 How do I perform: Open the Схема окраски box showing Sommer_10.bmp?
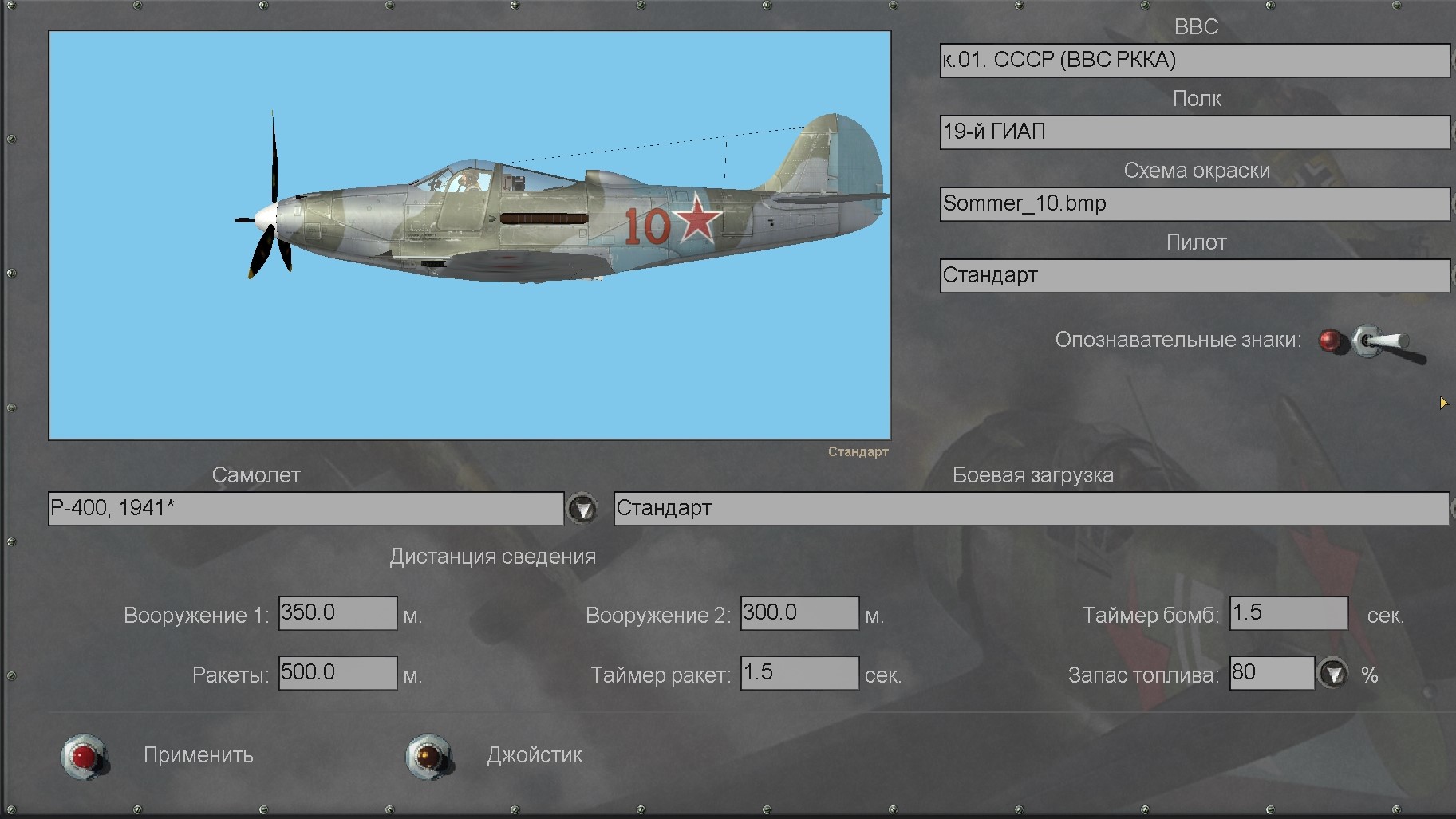pos(1195,204)
